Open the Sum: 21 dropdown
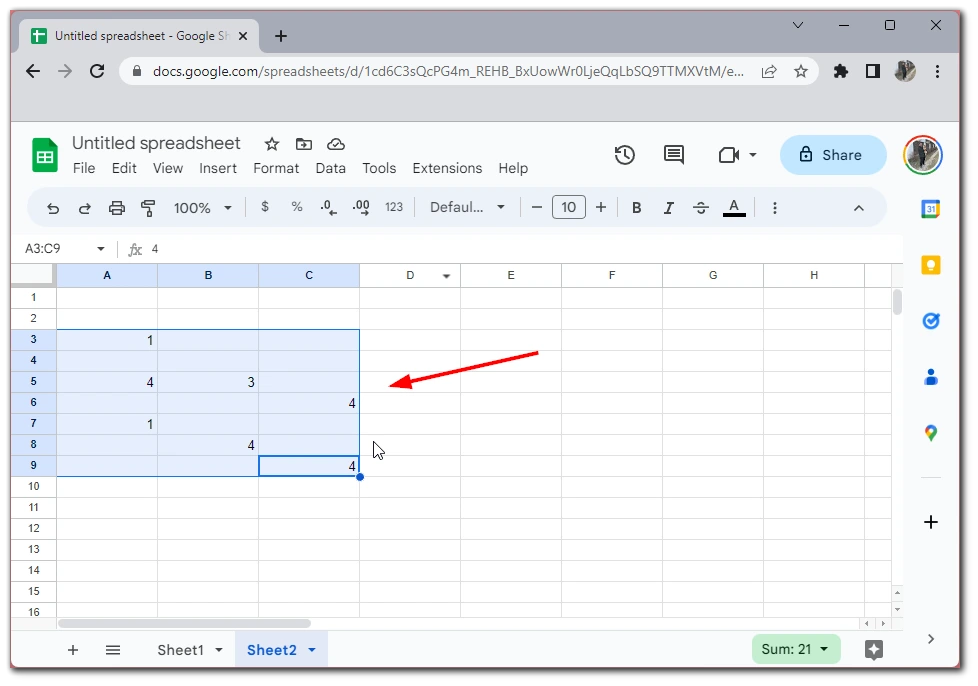This screenshot has height=686, width=978. [x=796, y=650]
